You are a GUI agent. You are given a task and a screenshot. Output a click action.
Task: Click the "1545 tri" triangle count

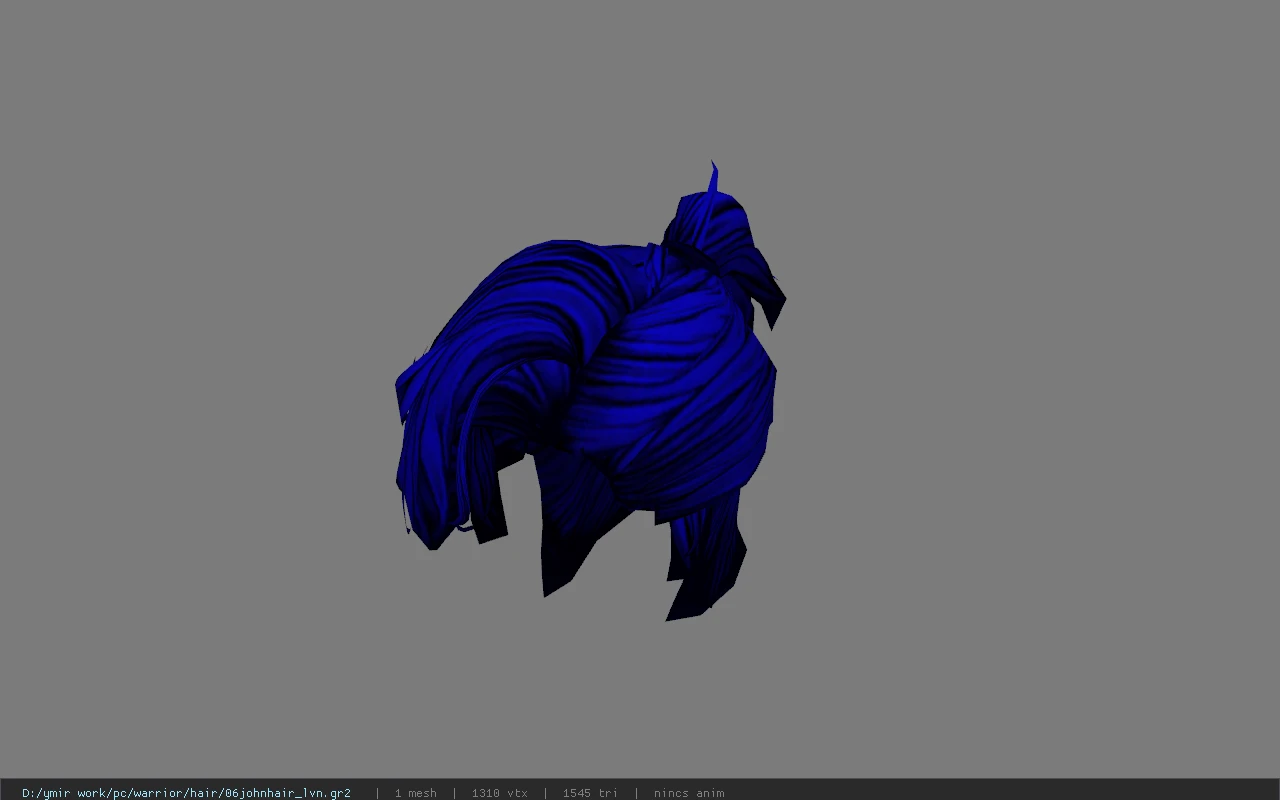coord(590,793)
